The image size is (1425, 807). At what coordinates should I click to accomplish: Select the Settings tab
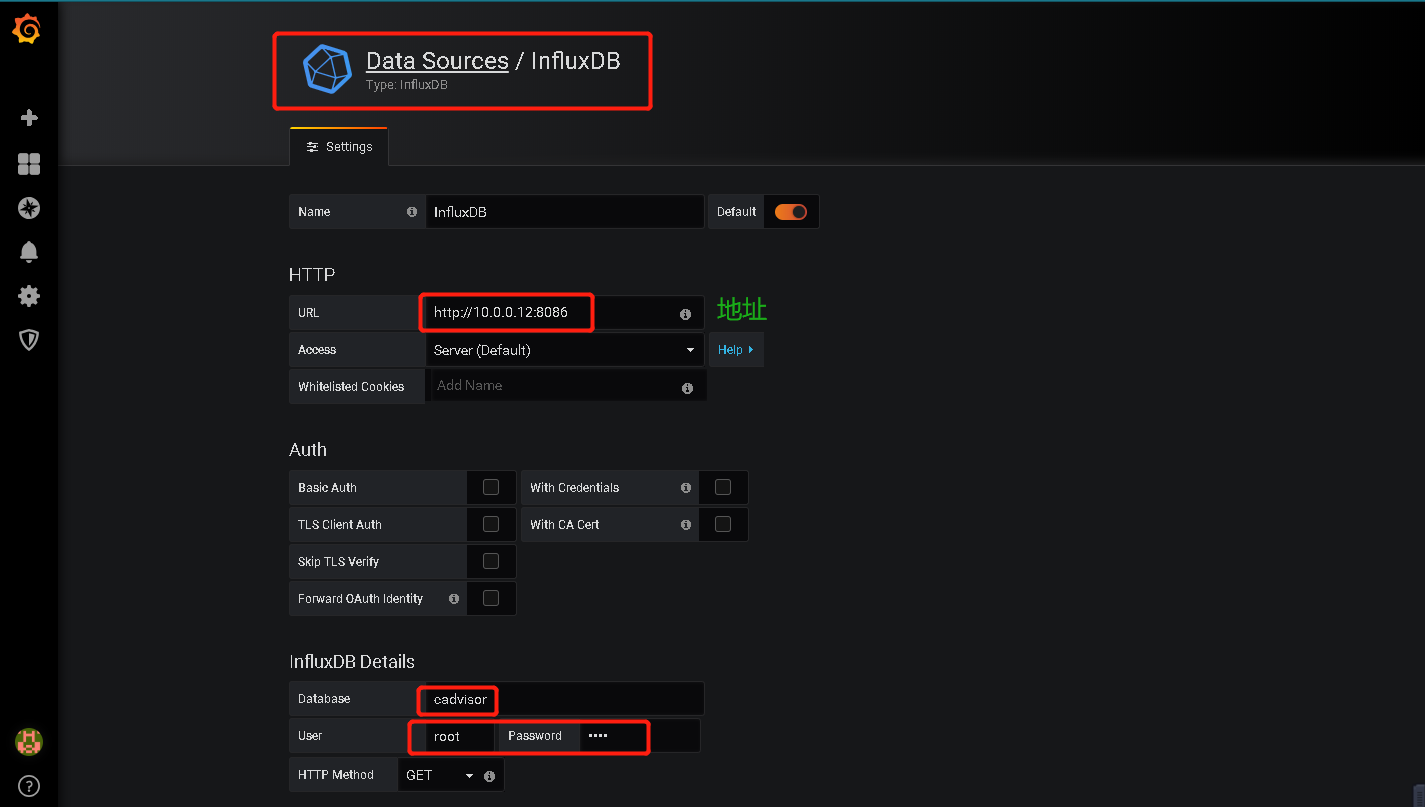[x=339, y=147]
